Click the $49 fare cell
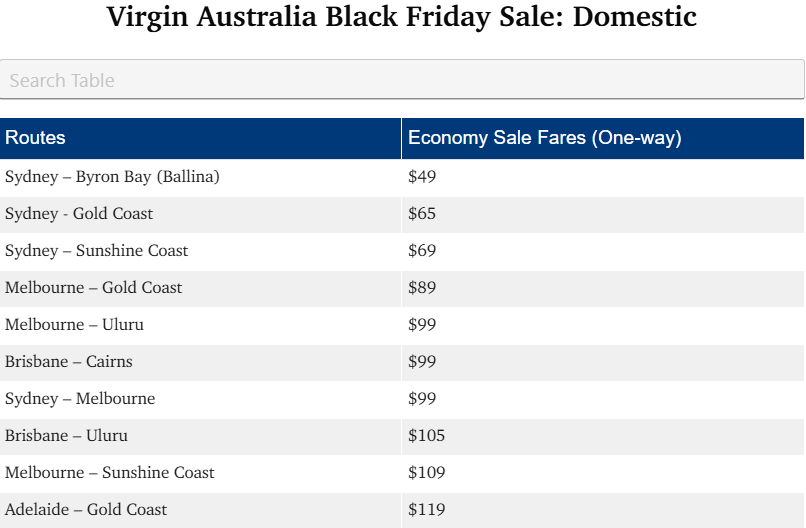This screenshot has width=806, height=528. pyautogui.click(x=422, y=177)
